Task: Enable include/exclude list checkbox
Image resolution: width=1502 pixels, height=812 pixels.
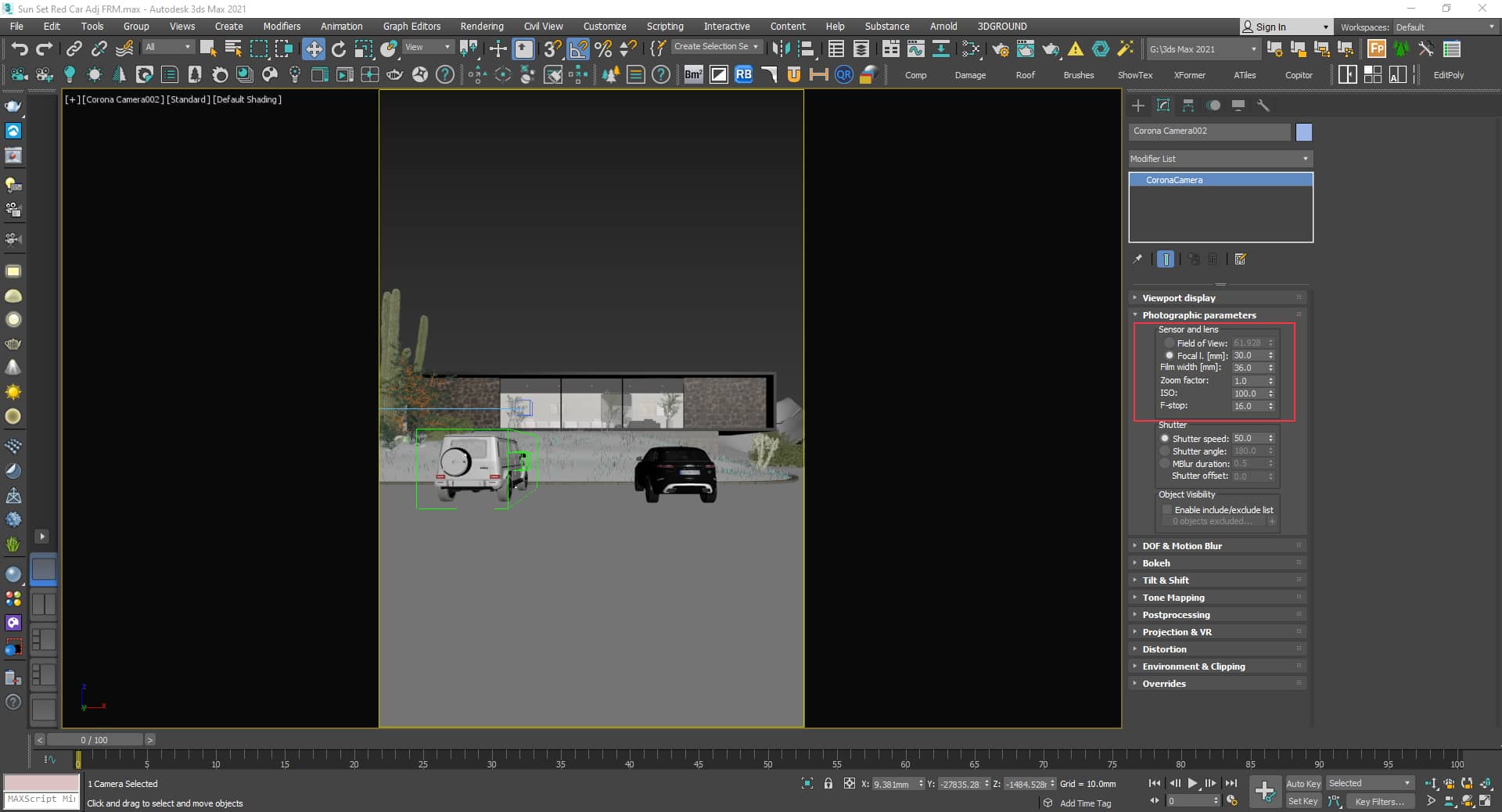Action: point(1167,510)
